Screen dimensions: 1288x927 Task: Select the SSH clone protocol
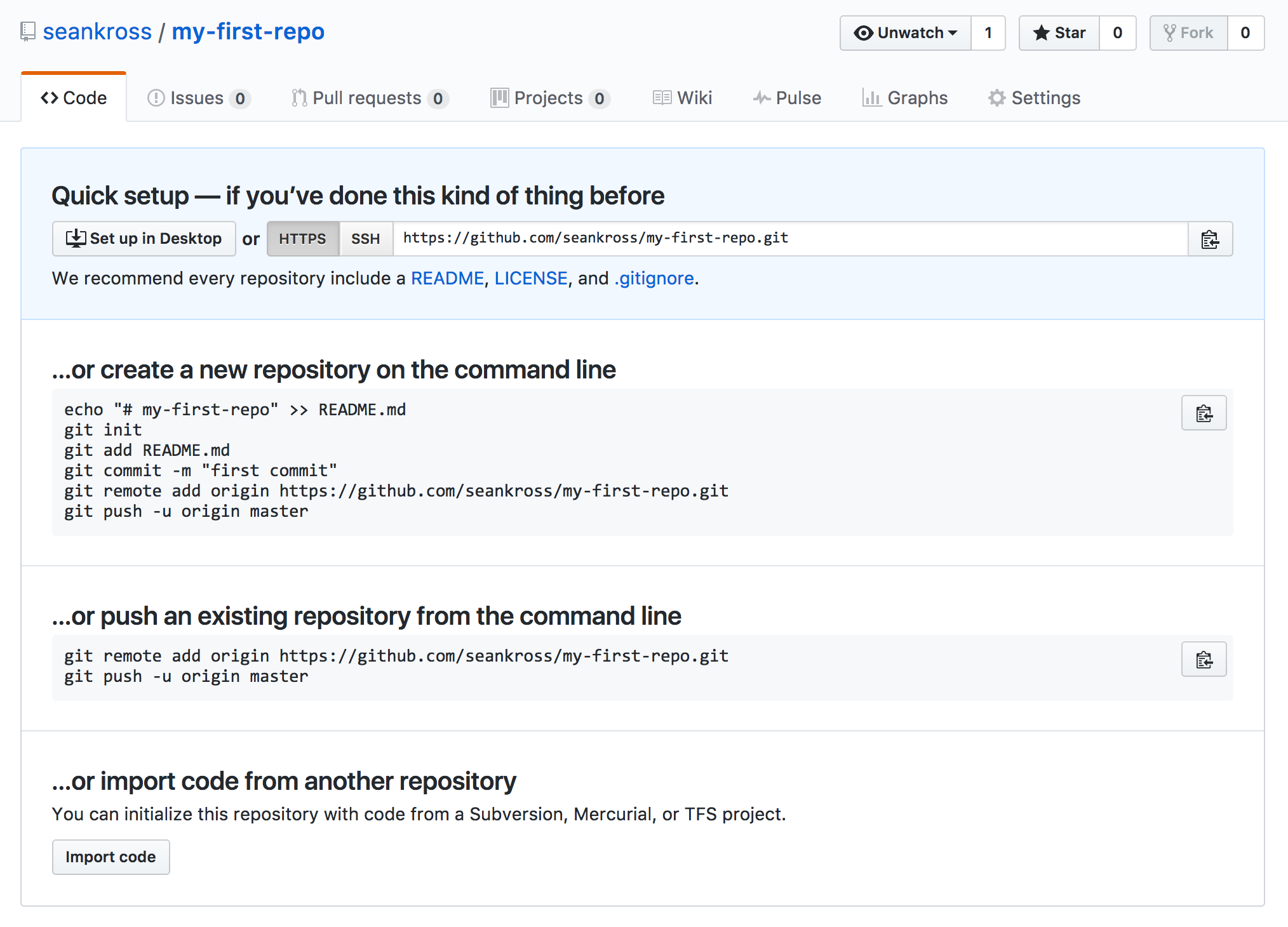[x=366, y=239]
